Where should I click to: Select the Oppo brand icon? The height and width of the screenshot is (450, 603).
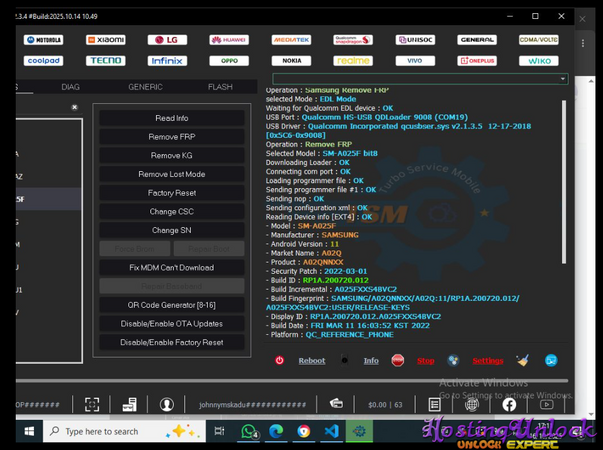coord(229,61)
